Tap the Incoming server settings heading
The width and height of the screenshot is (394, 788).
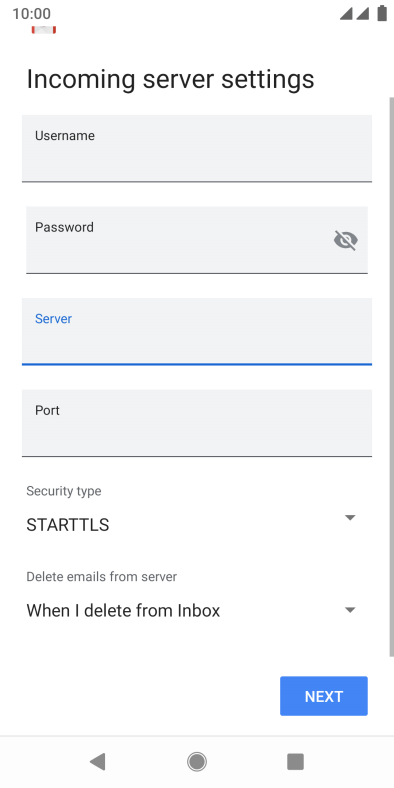coord(170,79)
